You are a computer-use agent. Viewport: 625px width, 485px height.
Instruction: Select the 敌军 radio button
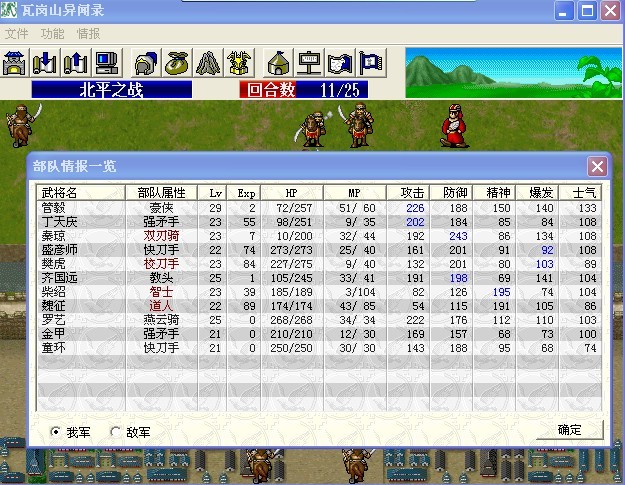click(116, 432)
